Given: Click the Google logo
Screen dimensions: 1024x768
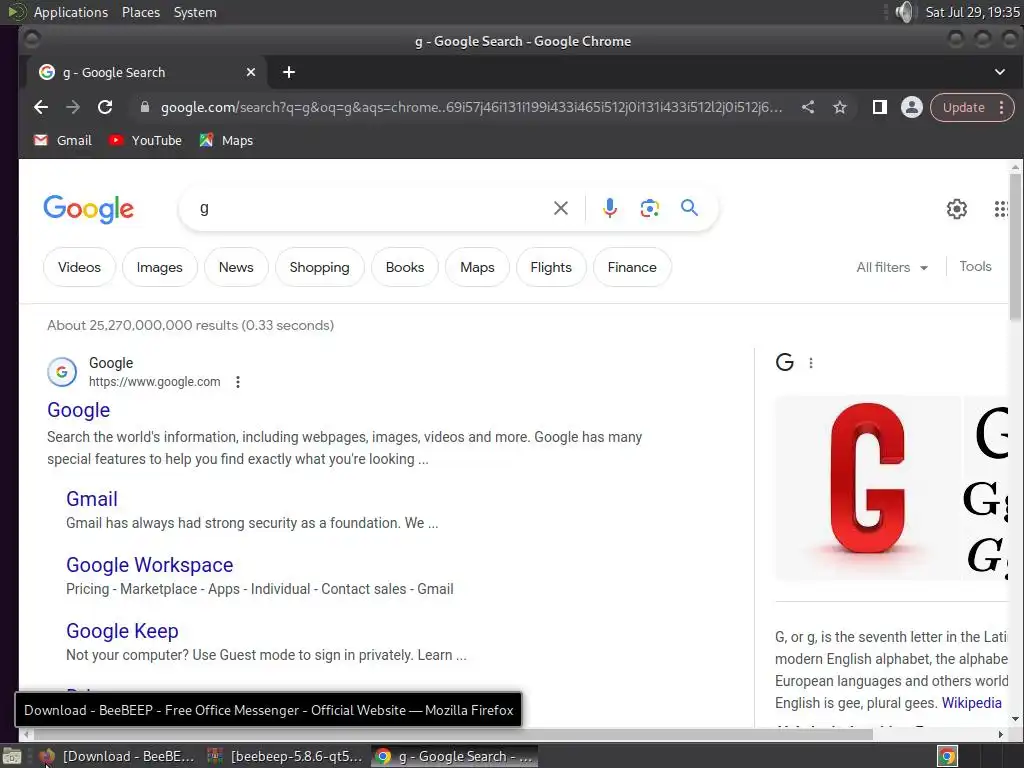Looking at the screenshot, I should [88, 209].
